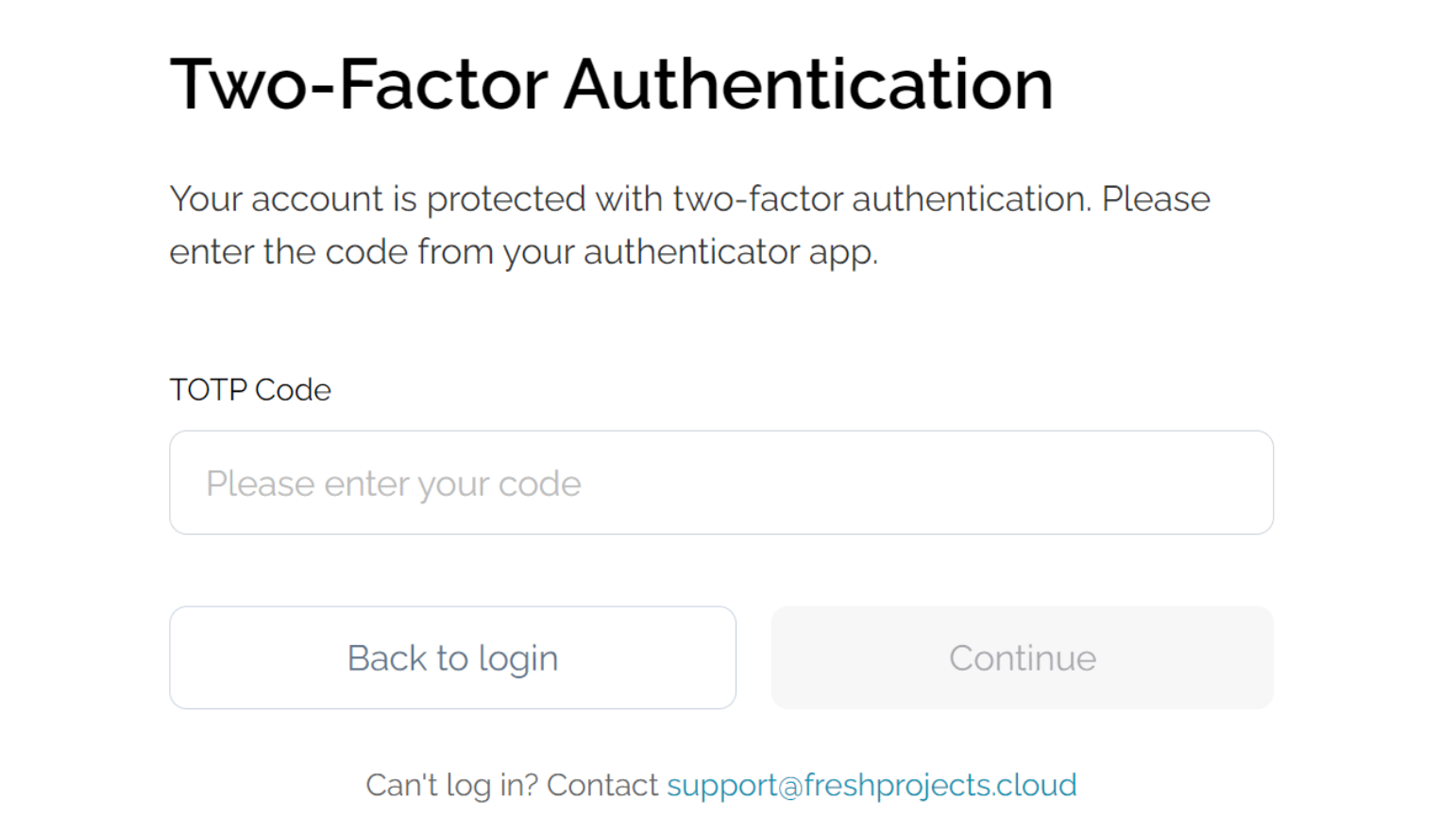Image resolution: width=1456 pixels, height=834 pixels.
Task: Place cursor in authenticator code field
Action: click(720, 483)
